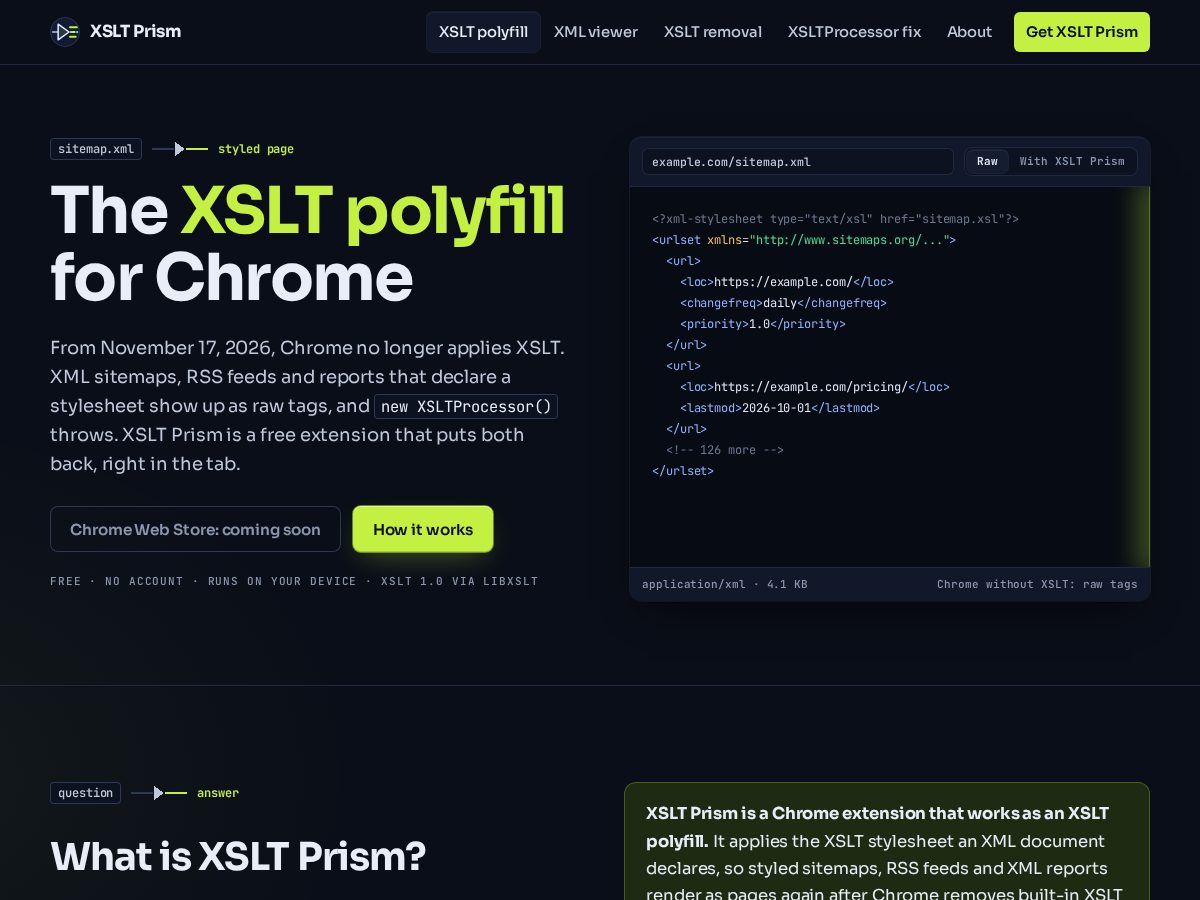Click the closing urlset tag line
Image resolution: width=1200 pixels, height=900 pixels.
point(683,471)
